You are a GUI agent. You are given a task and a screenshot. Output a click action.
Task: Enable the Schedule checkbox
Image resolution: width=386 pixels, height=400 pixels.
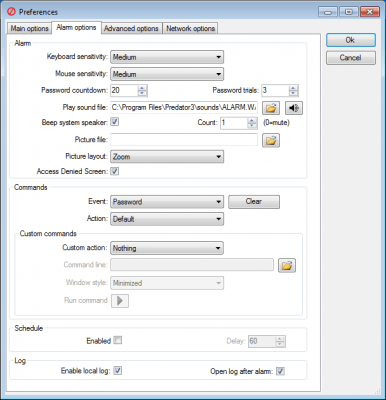point(117,340)
